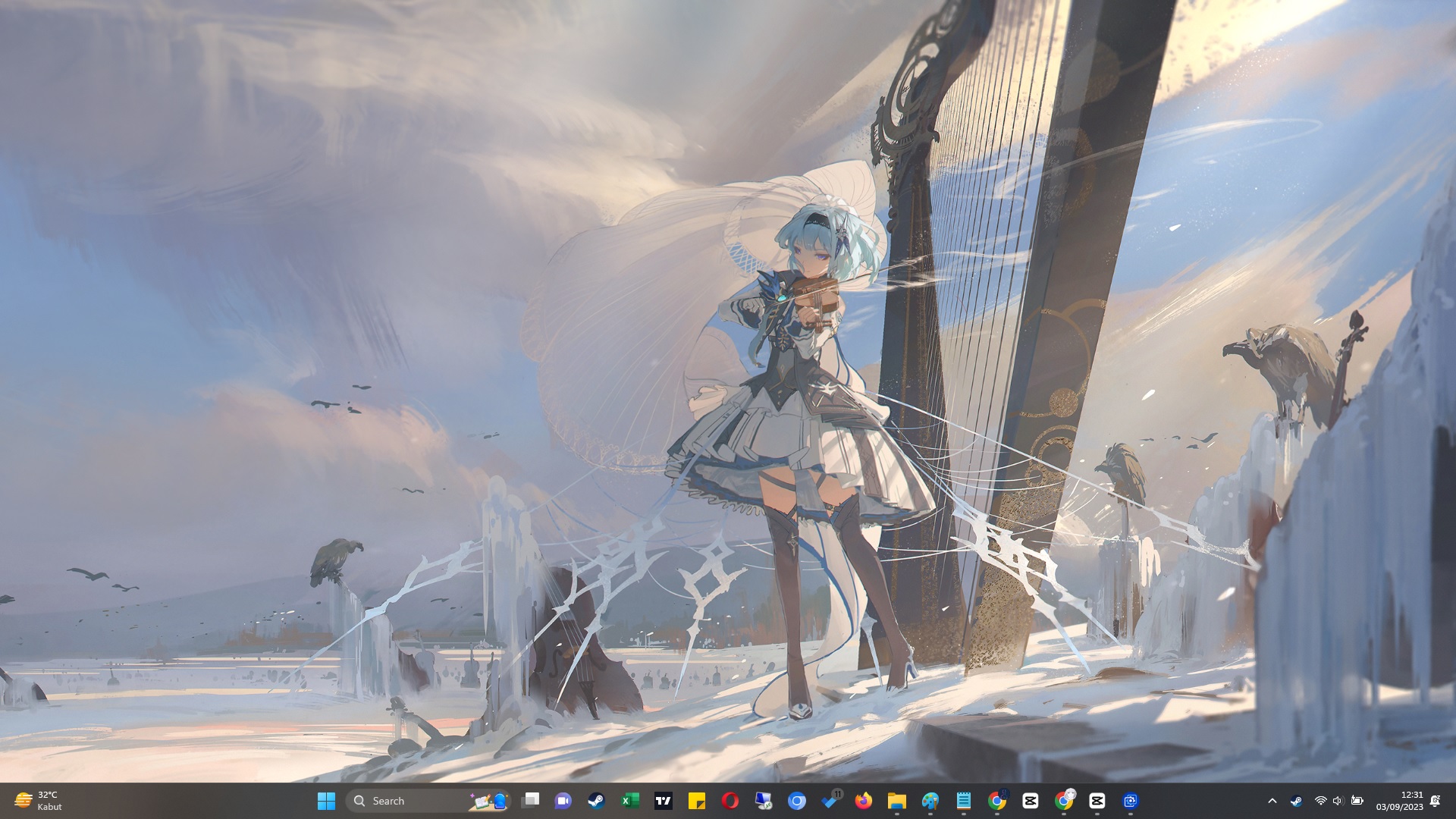This screenshot has width=1456, height=819.
Task: Open Wi-Fi network quick settings
Action: tap(1320, 801)
